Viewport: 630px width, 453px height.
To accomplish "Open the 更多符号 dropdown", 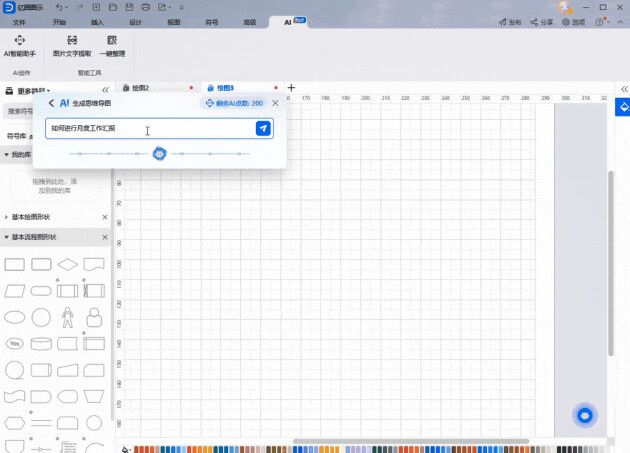I will (x=32, y=90).
